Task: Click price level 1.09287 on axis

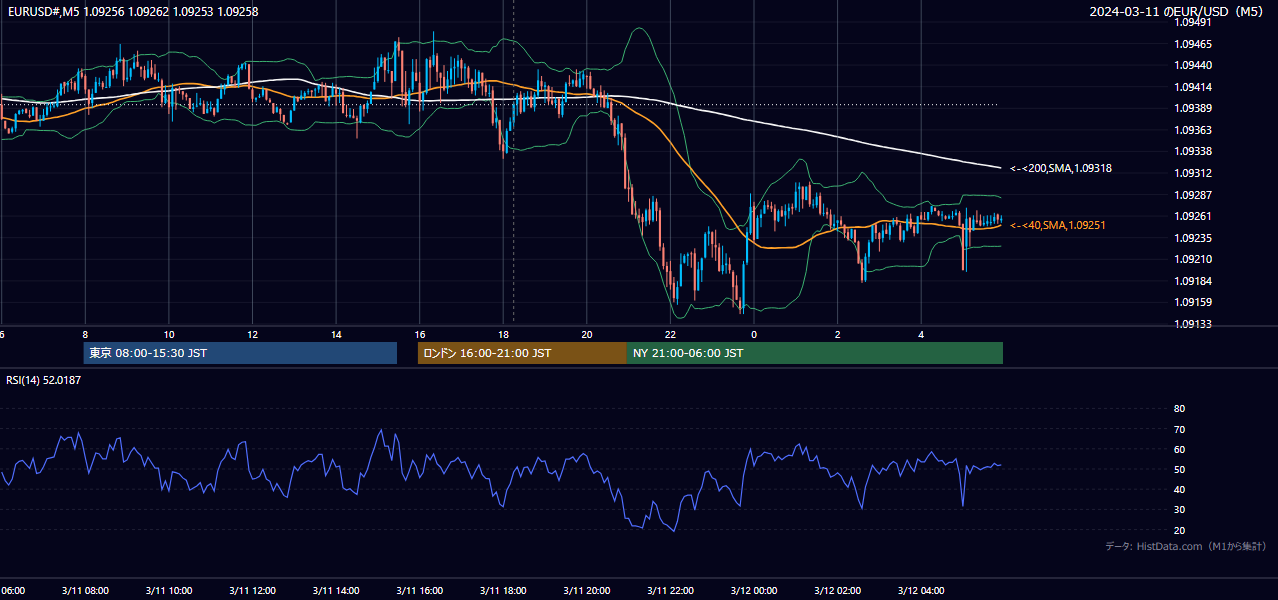Action: click(x=1193, y=195)
